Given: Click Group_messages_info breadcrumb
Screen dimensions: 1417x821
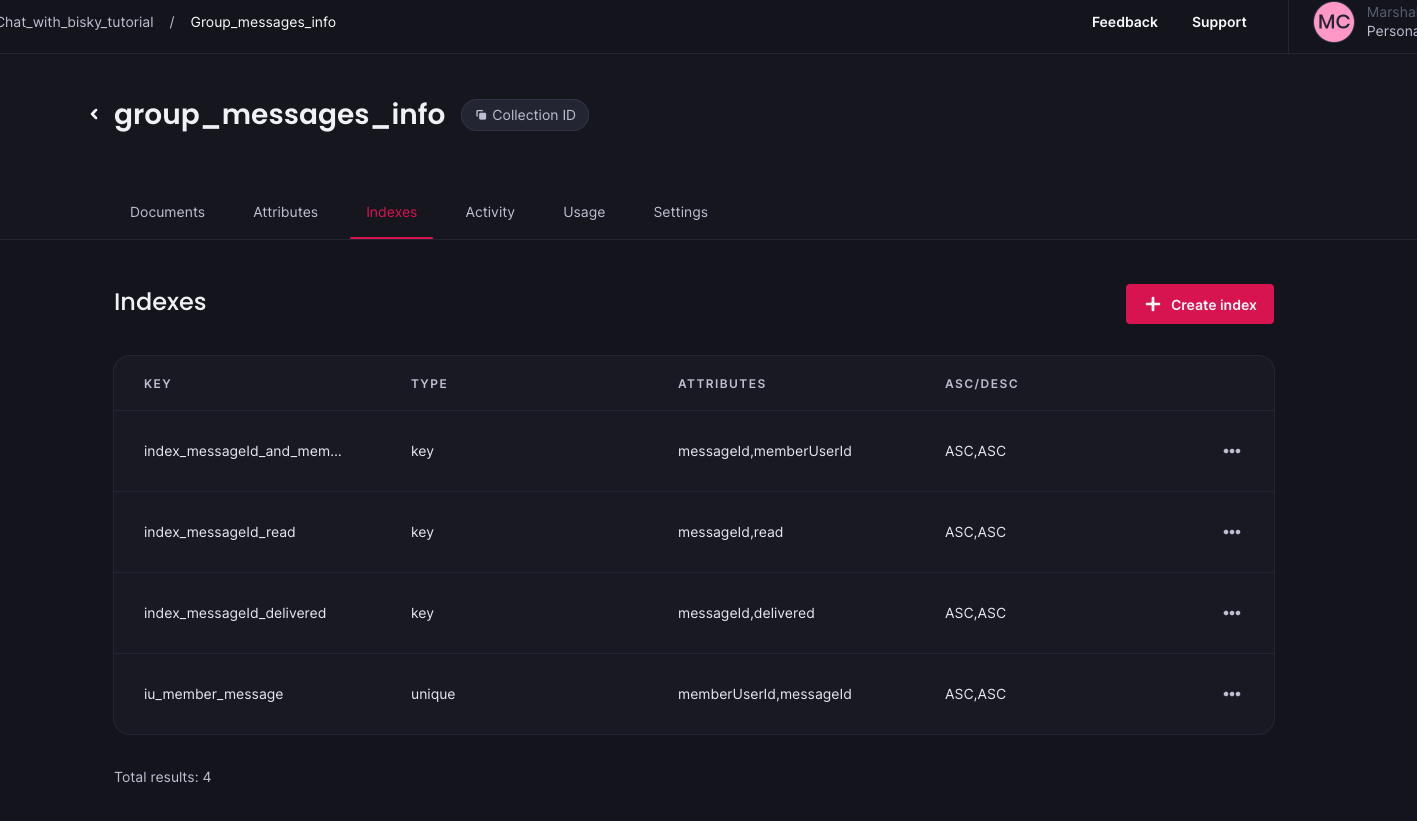Looking at the screenshot, I should 263,22.
